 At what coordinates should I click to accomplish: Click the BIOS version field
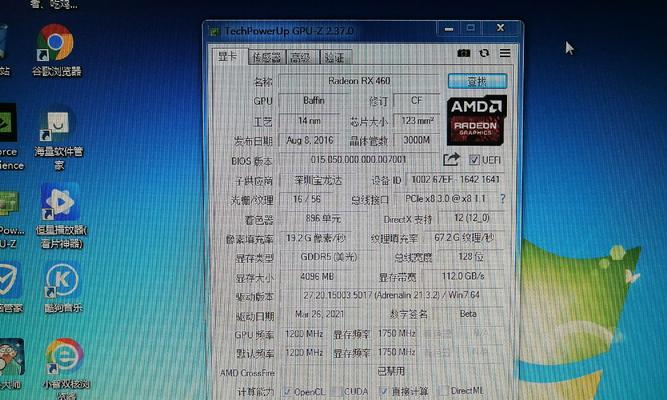359,160
